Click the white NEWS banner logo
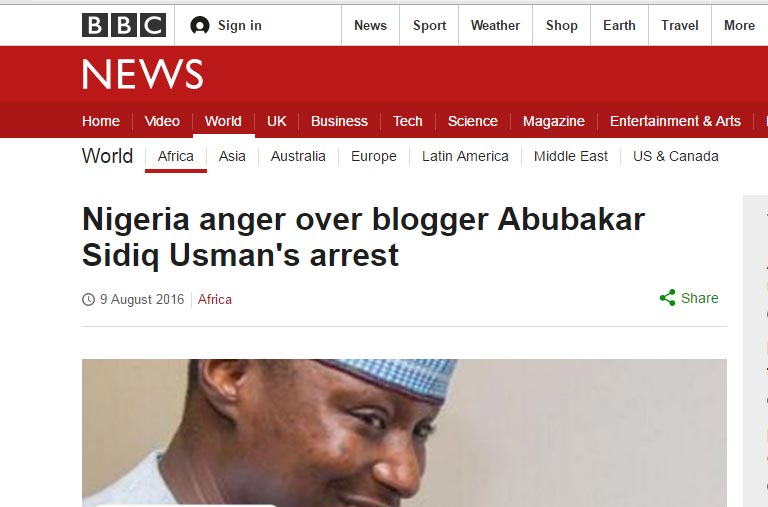The height and width of the screenshot is (507, 768). pyautogui.click(x=143, y=74)
